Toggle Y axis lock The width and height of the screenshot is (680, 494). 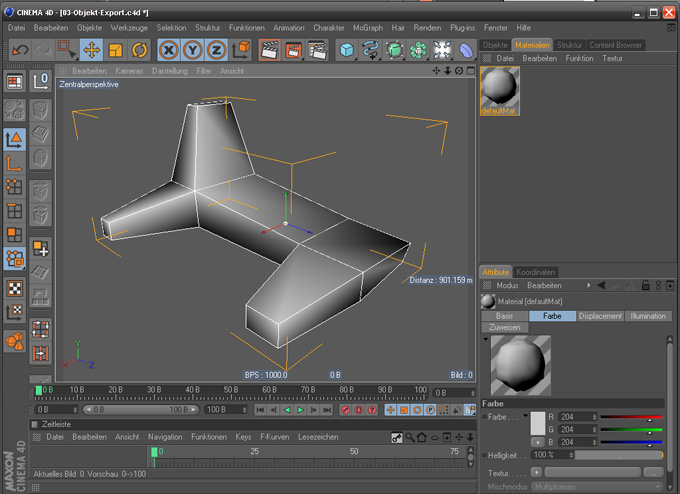pos(194,50)
